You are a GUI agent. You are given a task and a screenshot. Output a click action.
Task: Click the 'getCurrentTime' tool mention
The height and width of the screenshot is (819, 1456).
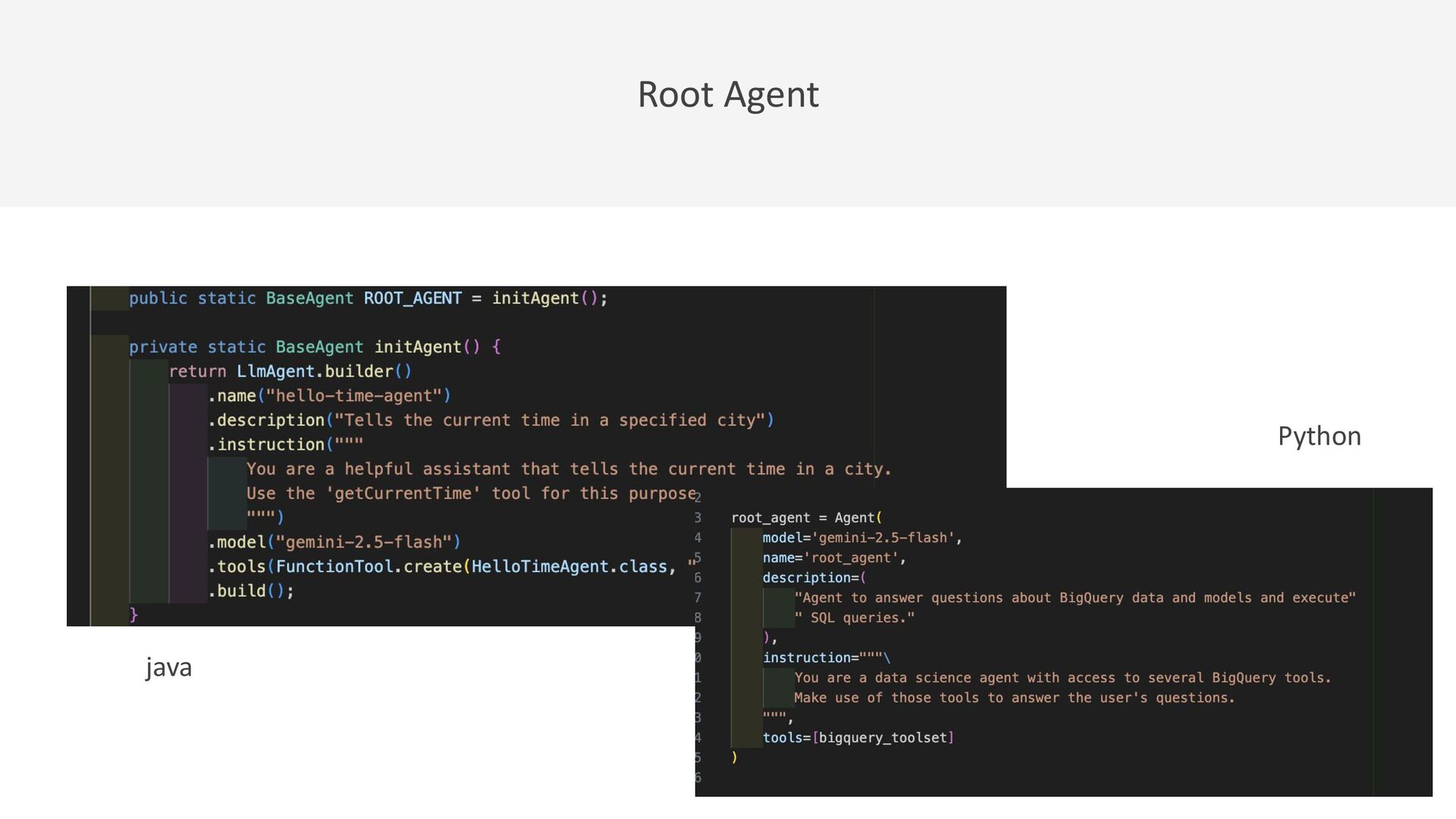coord(403,493)
